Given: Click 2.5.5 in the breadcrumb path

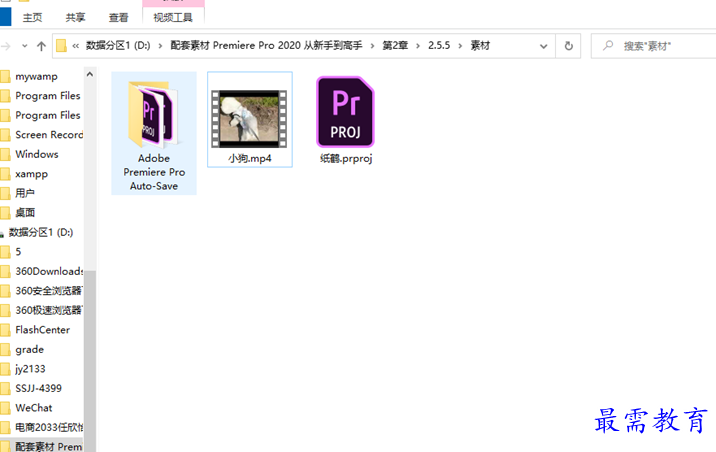Looking at the screenshot, I should coord(439,46).
